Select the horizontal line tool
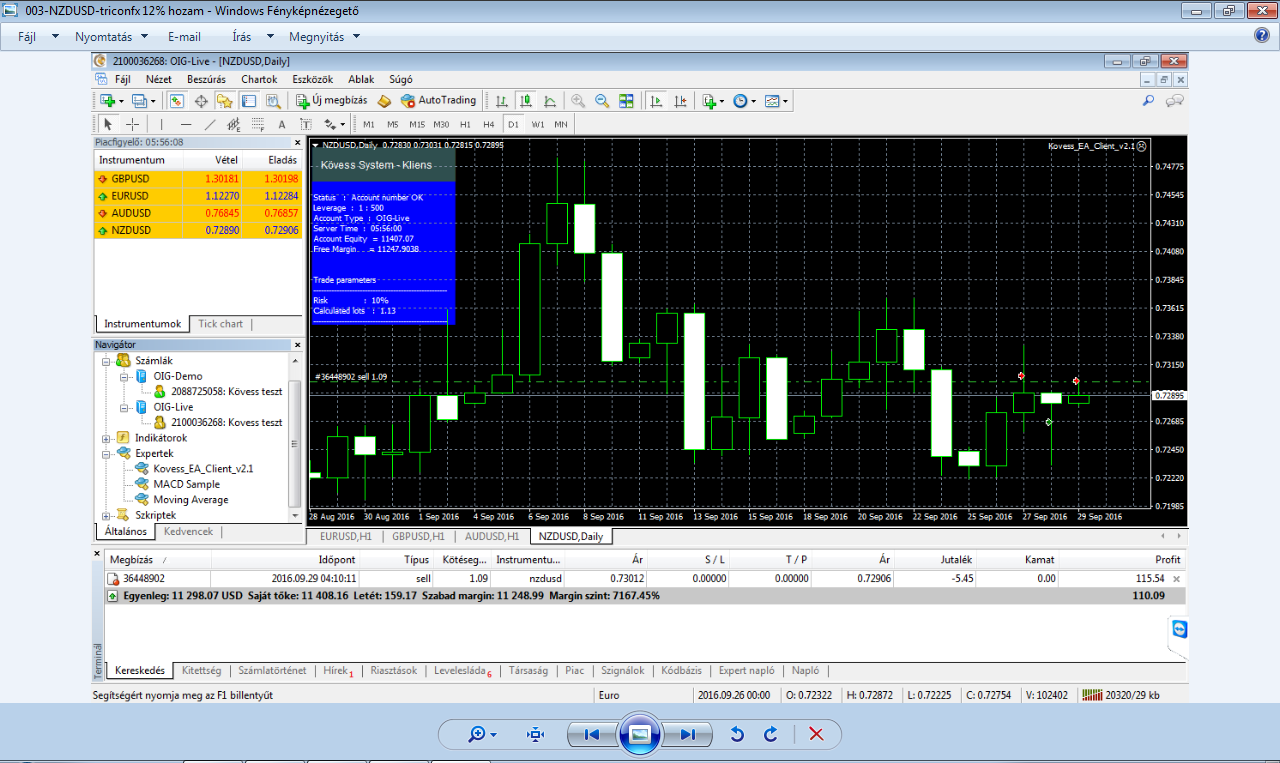The height and width of the screenshot is (763, 1280). point(185,124)
